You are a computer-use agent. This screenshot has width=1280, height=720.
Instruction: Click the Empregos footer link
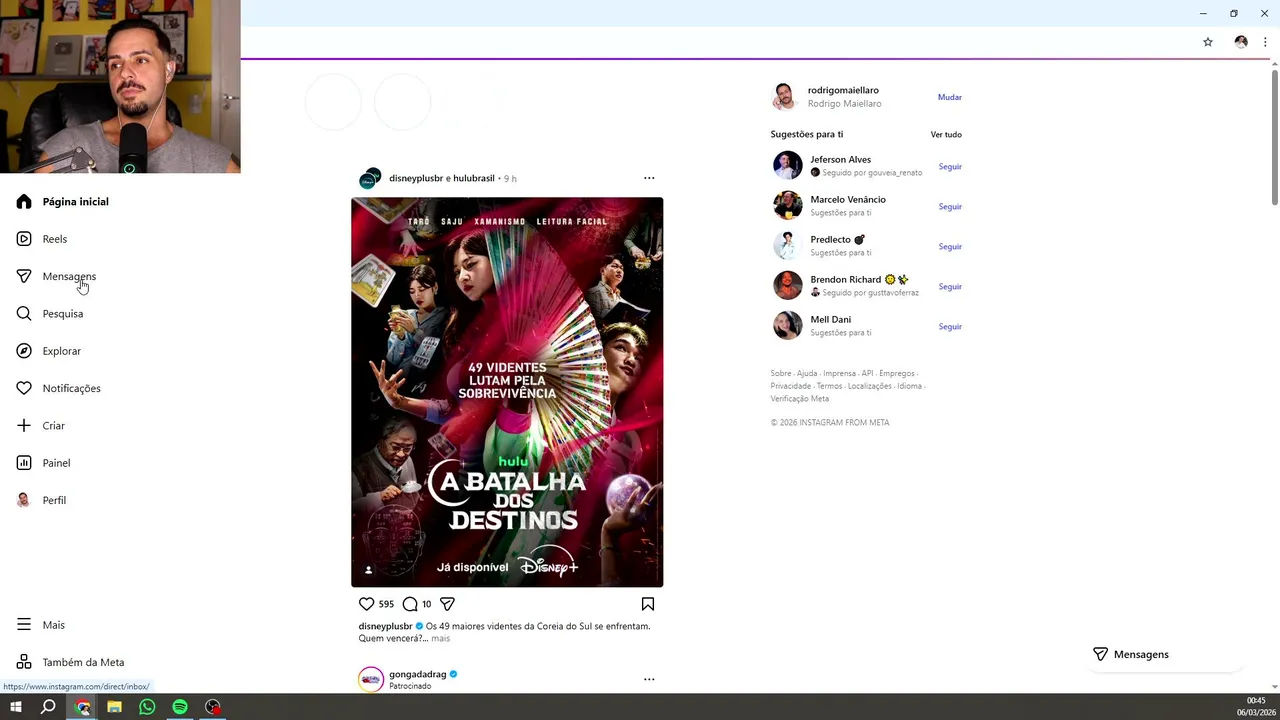point(897,374)
